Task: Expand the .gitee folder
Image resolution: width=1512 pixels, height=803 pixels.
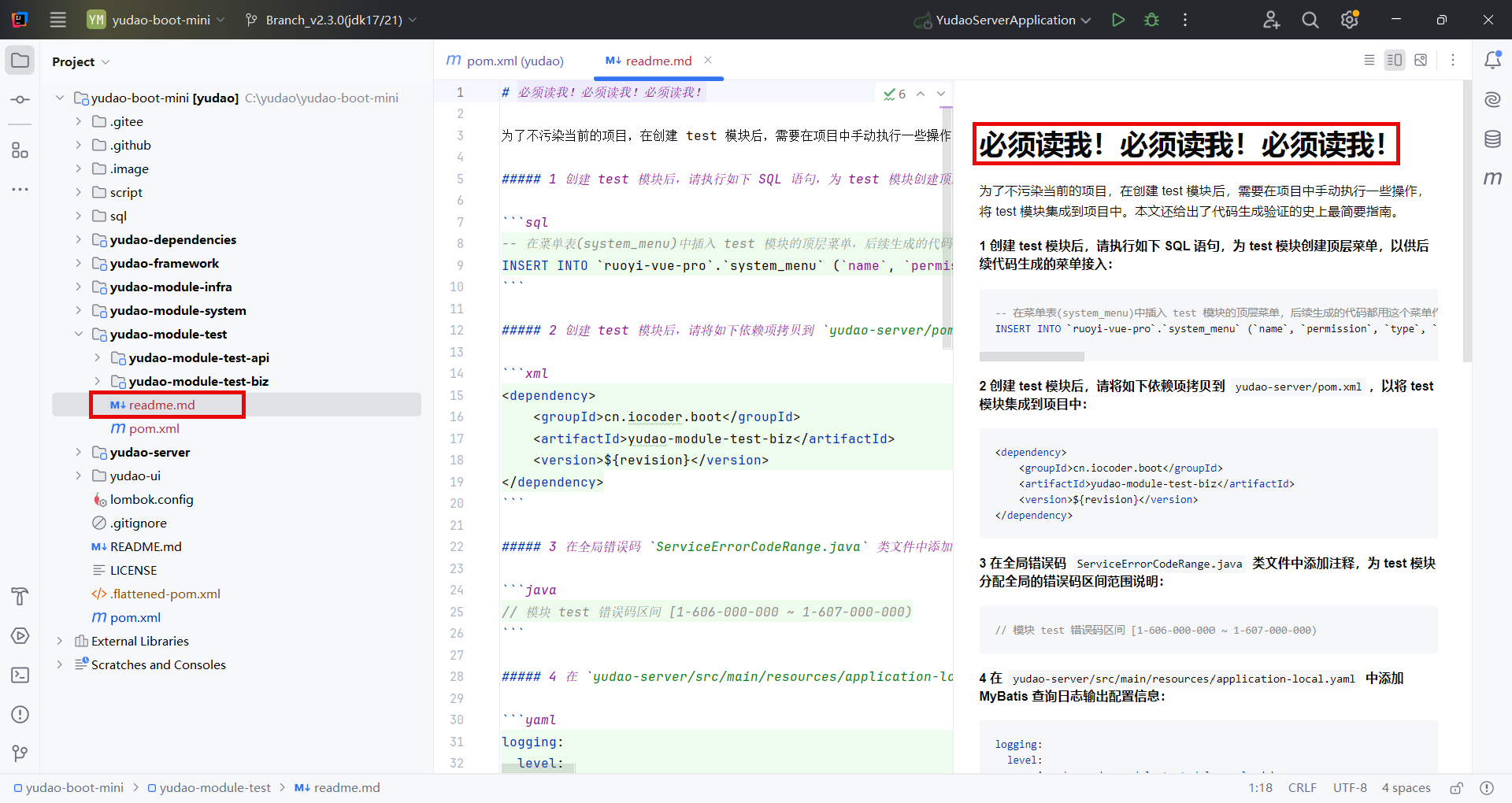Action: [x=78, y=121]
